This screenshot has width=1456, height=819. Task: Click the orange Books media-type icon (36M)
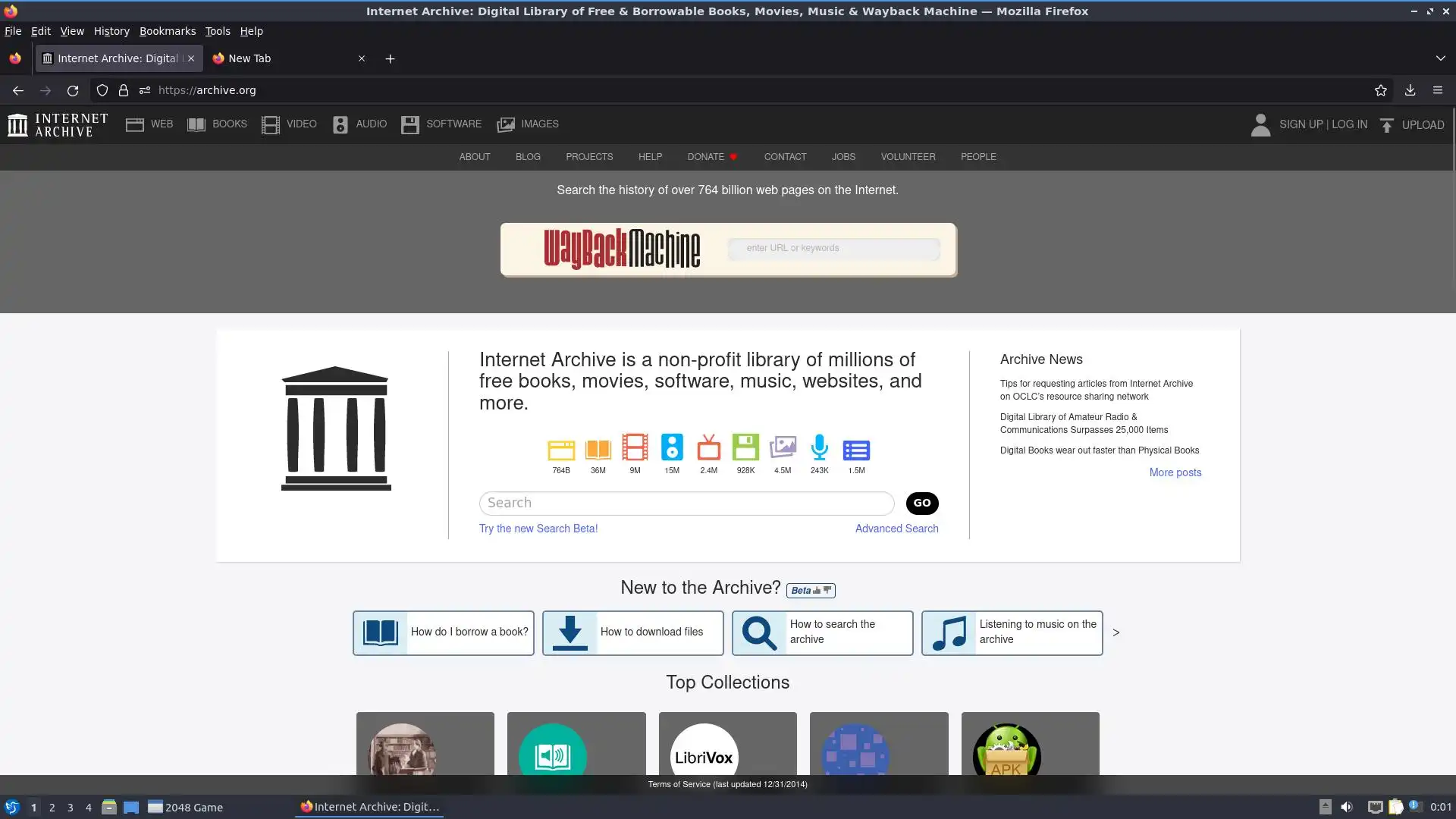[598, 450]
